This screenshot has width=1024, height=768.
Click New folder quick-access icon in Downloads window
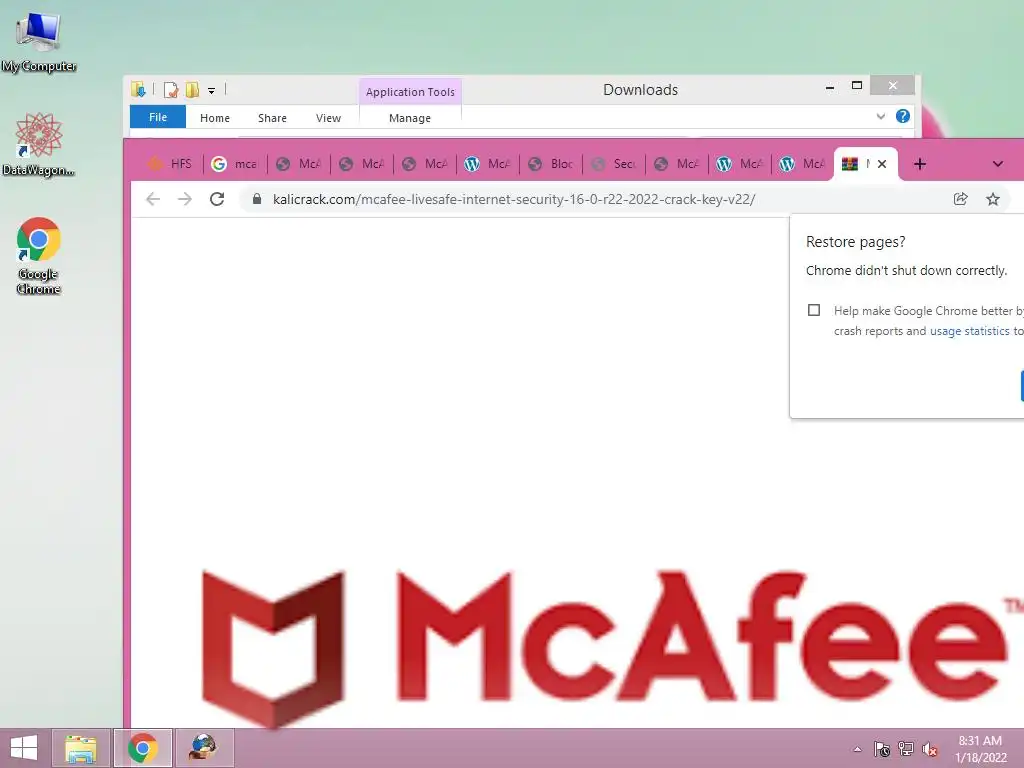pyautogui.click(x=192, y=89)
